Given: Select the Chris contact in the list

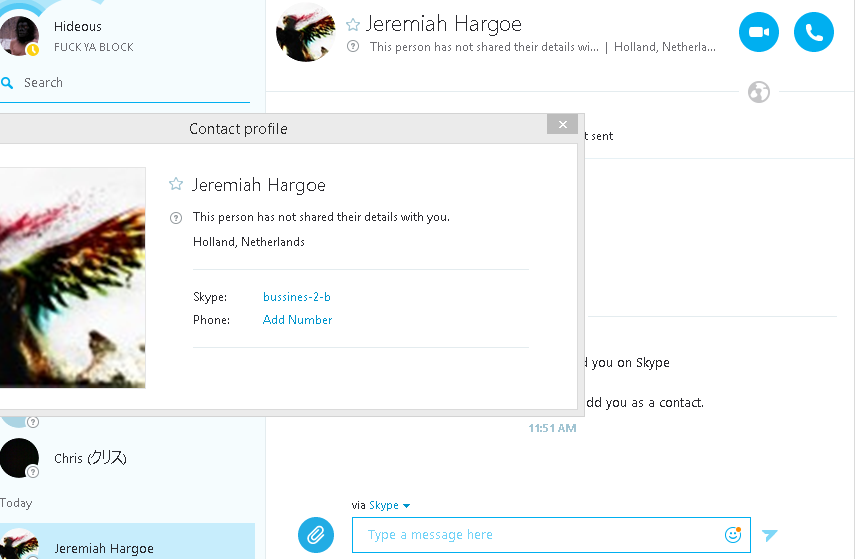Looking at the screenshot, I should click(x=90, y=458).
